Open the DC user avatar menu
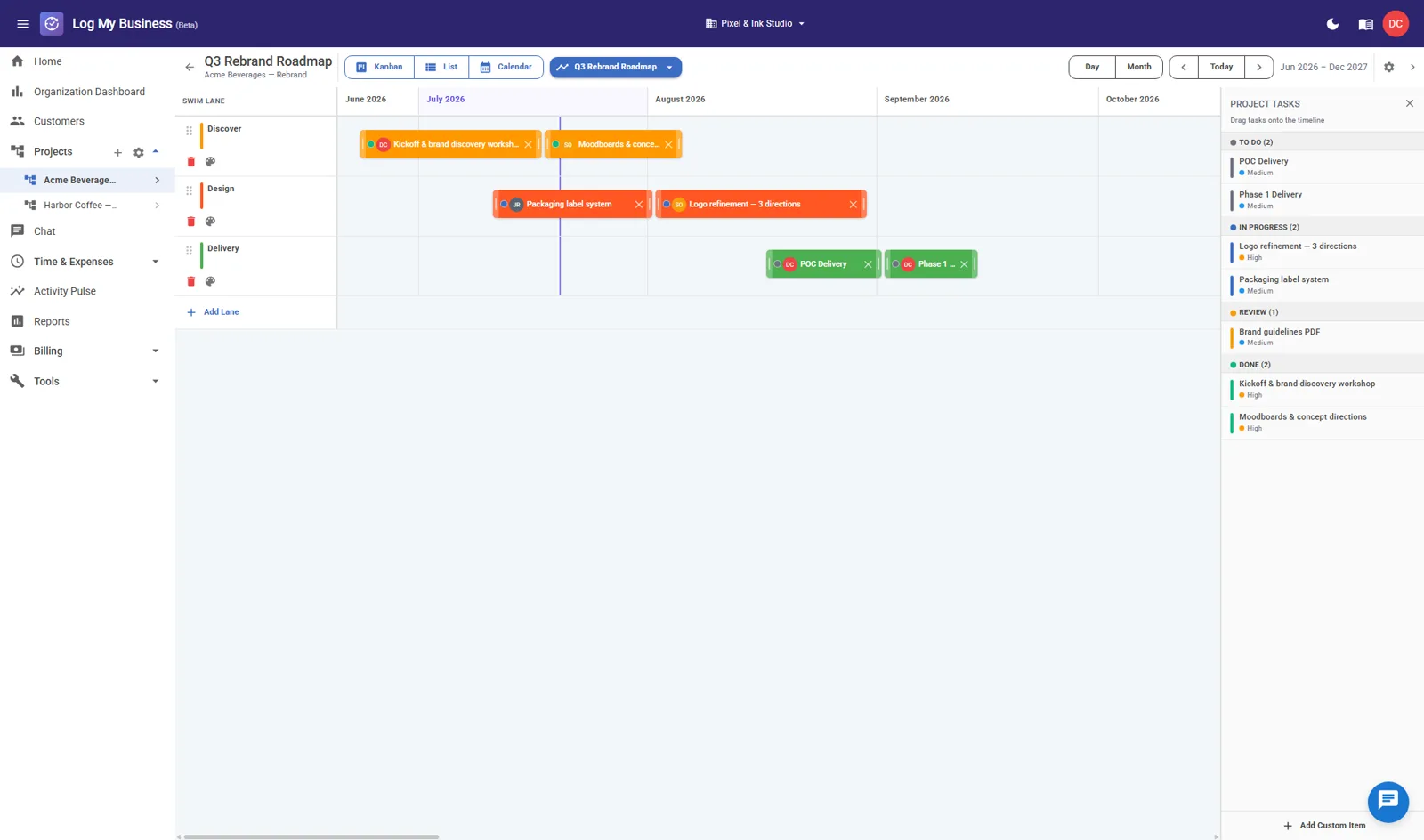The height and width of the screenshot is (840, 1424). click(x=1396, y=24)
